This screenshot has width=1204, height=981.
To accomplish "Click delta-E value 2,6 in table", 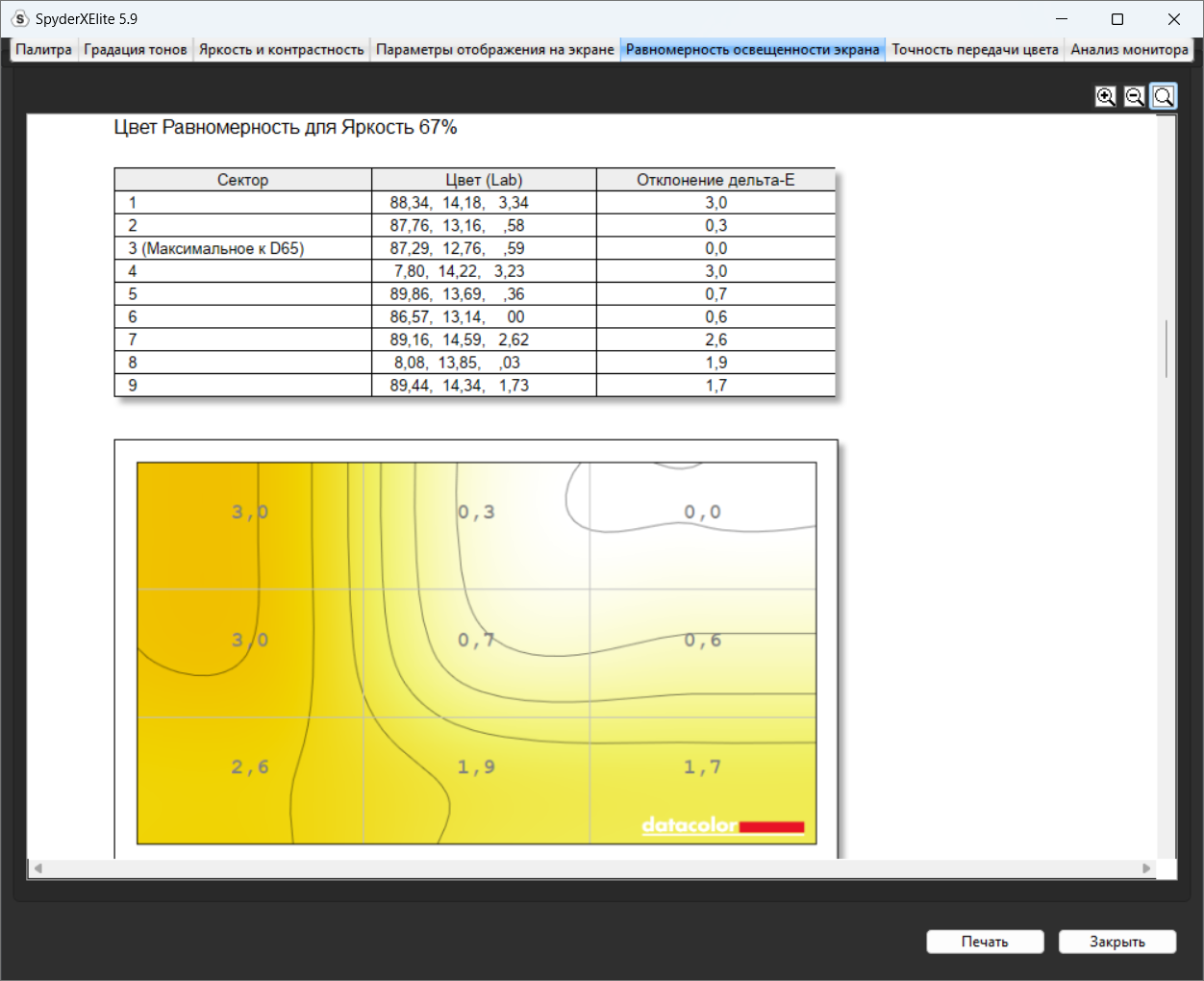I will [715, 340].
